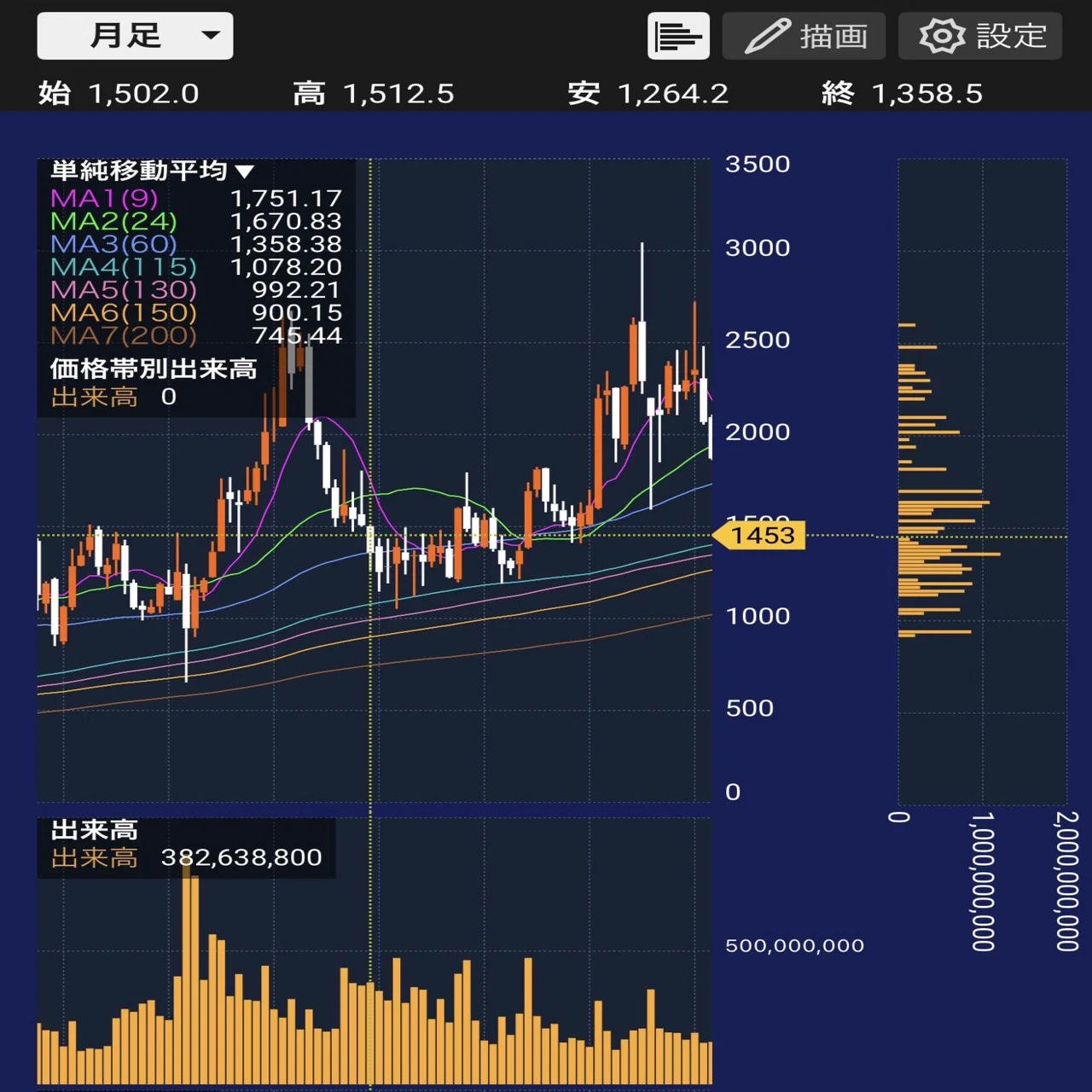The image size is (1092, 1092).
Task: Select the MA3(60) moving average label
Action: [x=113, y=244]
